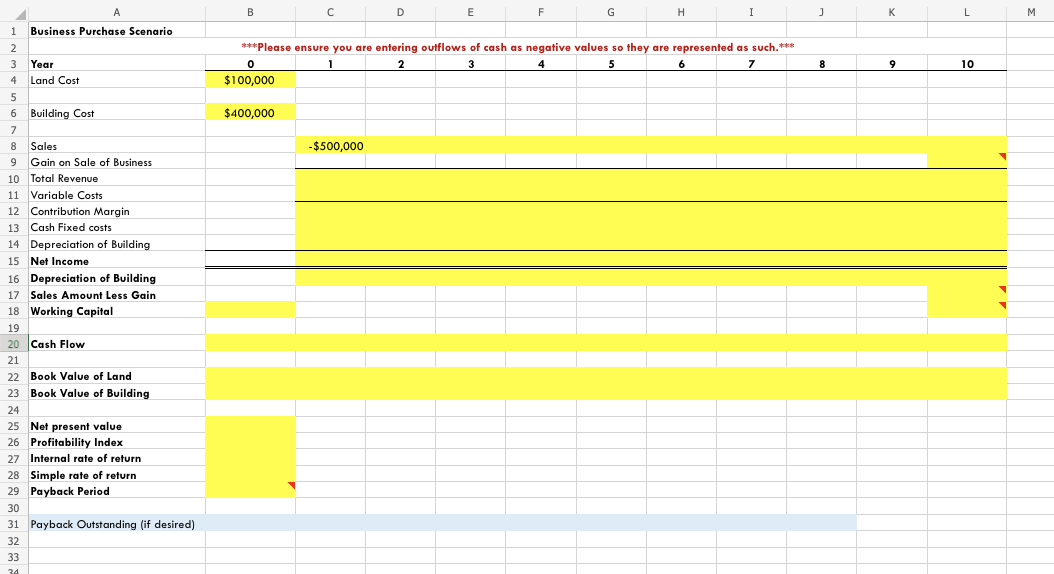Click Net Income cell for Year 1
The height and width of the screenshot is (574, 1054).
click(330, 261)
